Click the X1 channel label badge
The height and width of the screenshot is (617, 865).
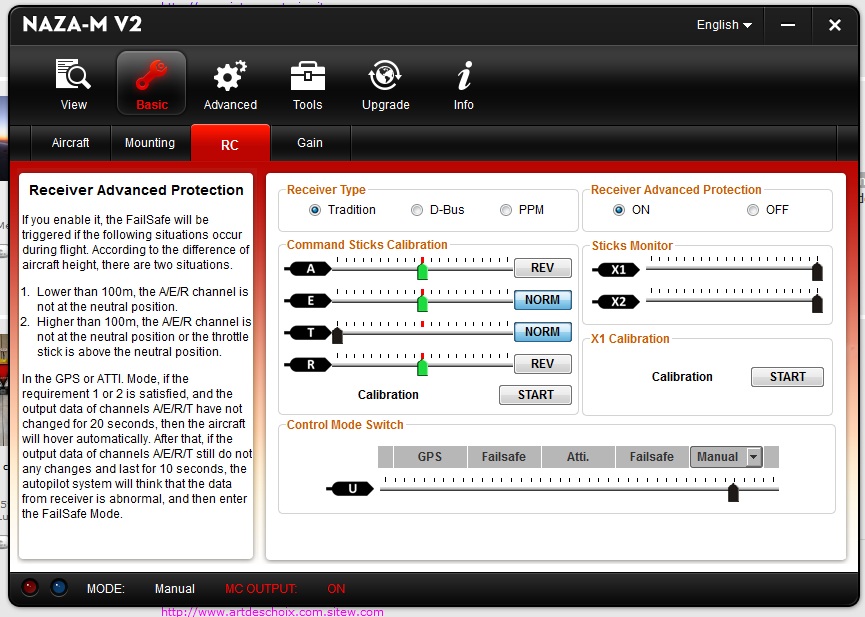tap(616, 270)
